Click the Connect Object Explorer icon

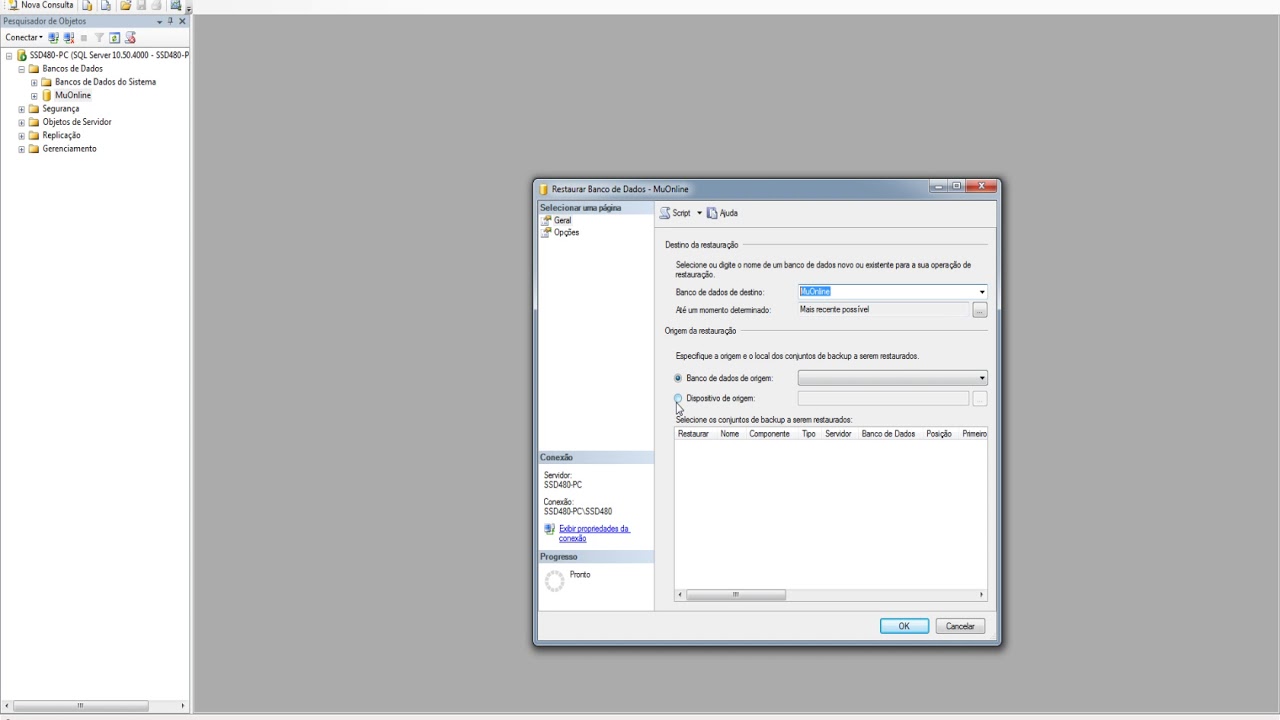[x=54, y=38]
